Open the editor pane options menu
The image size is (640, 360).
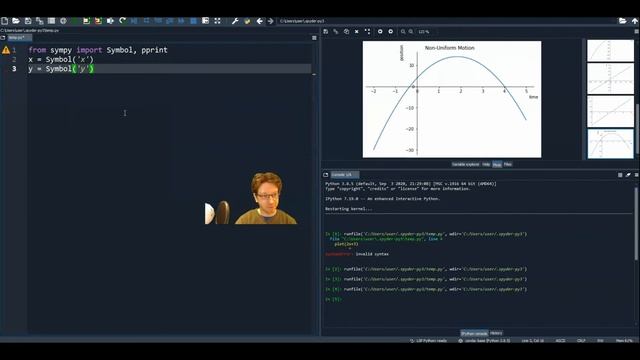(x=314, y=38)
